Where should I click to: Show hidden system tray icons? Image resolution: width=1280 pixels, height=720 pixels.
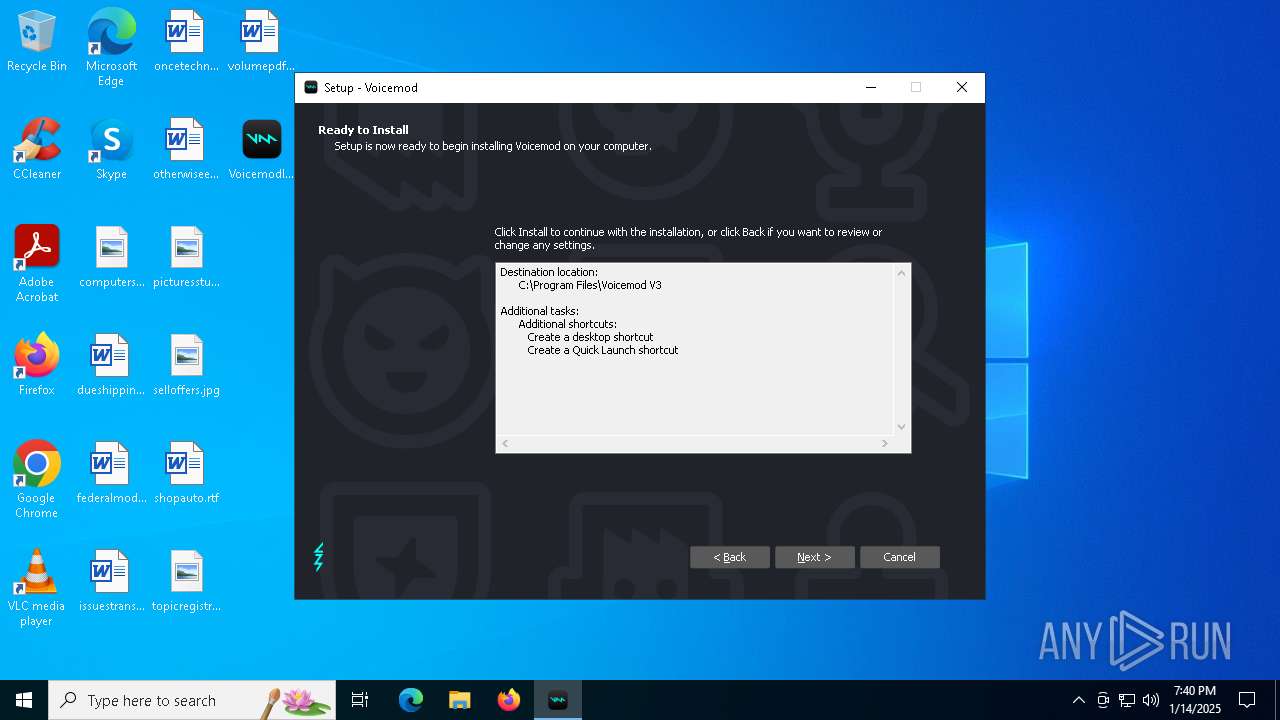[1078, 700]
